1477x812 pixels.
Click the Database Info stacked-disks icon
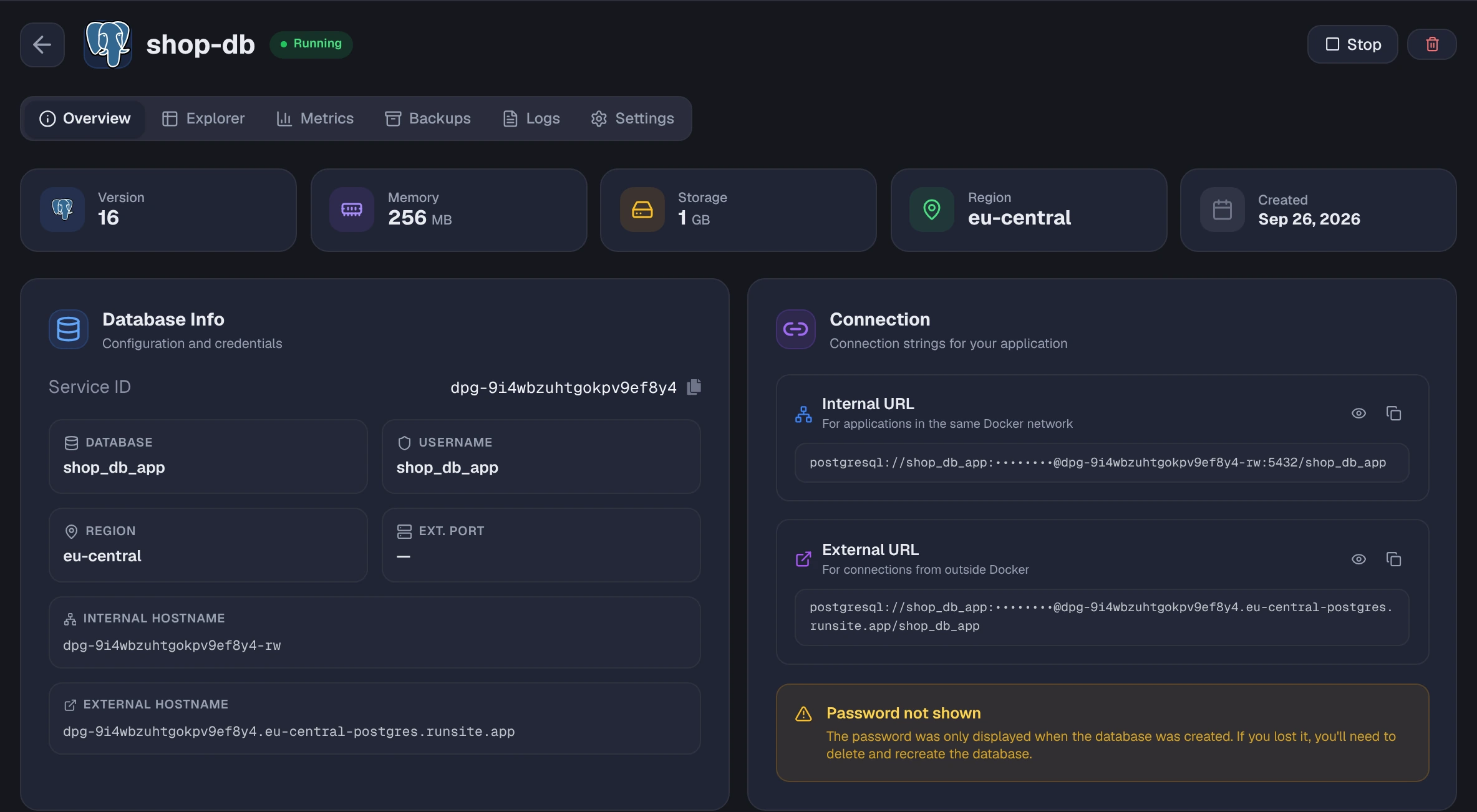(x=69, y=329)
